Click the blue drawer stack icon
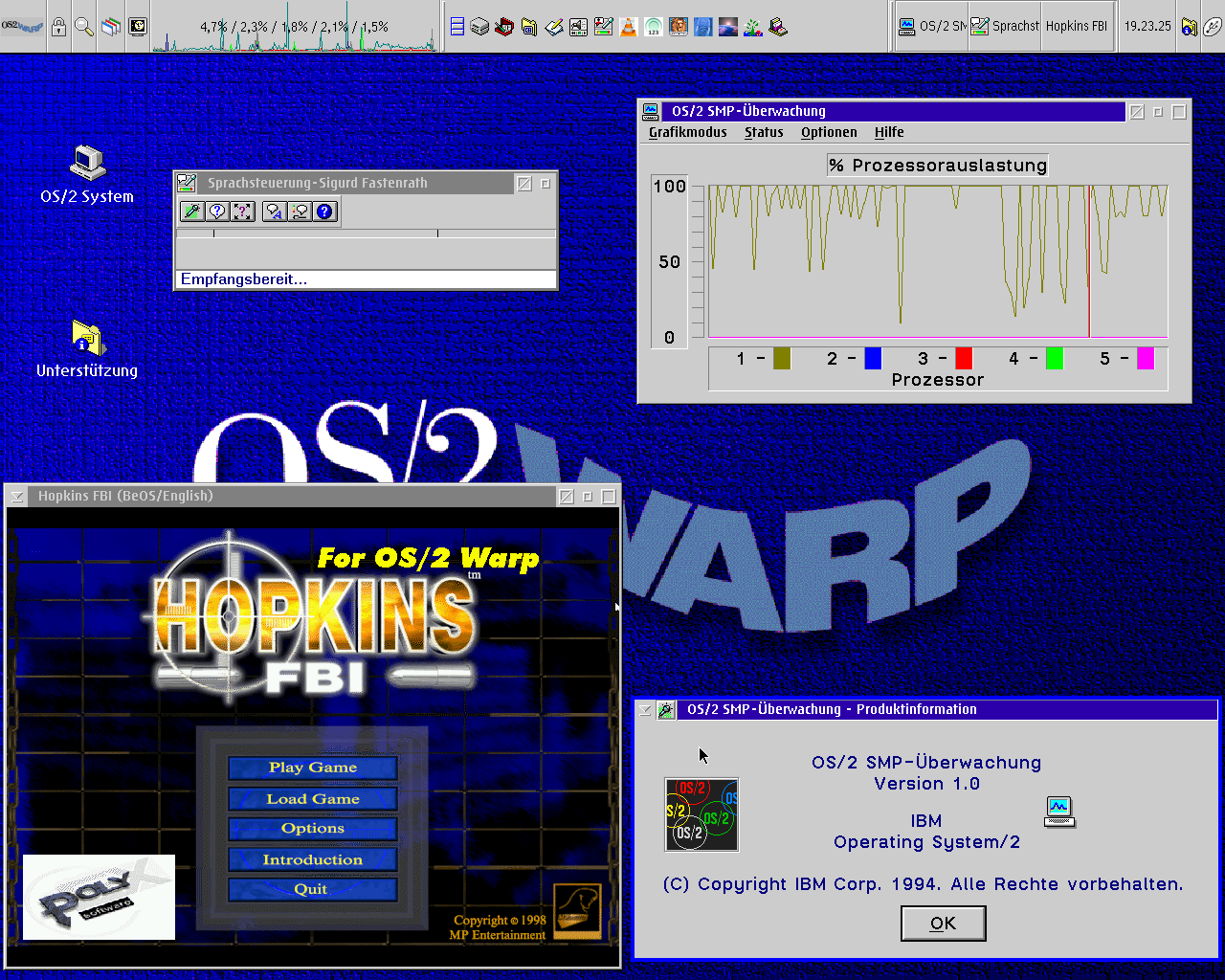The height and width of the screenshot is (980, 1225). pyautogui.click(x=457, y=27)
